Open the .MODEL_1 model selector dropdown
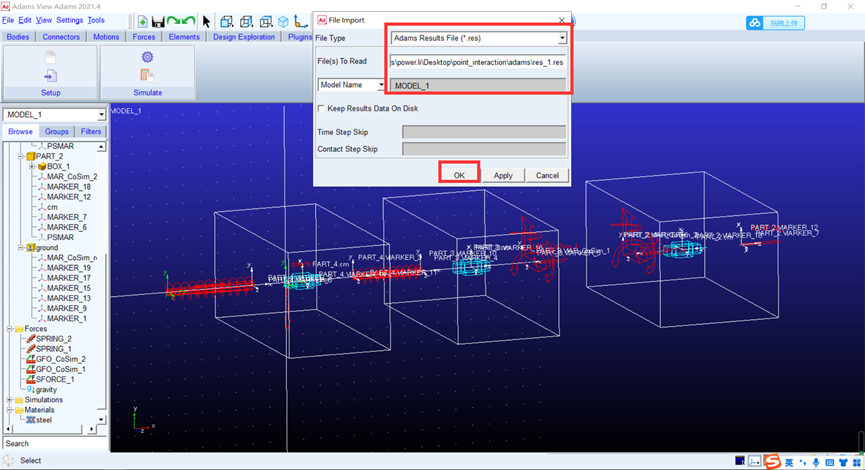 click(102, 115)
